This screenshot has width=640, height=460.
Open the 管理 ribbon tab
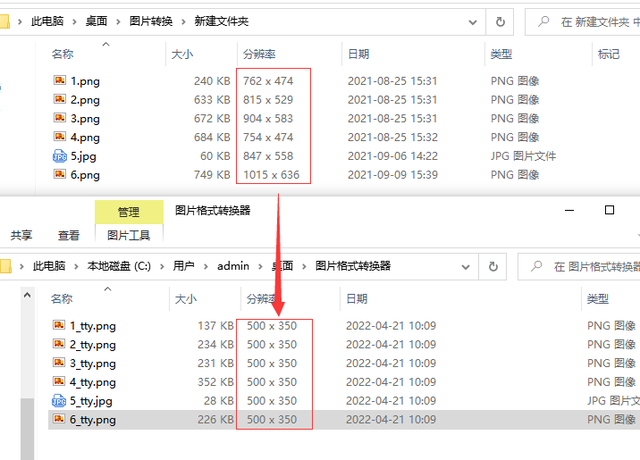[x=129, y=212]
